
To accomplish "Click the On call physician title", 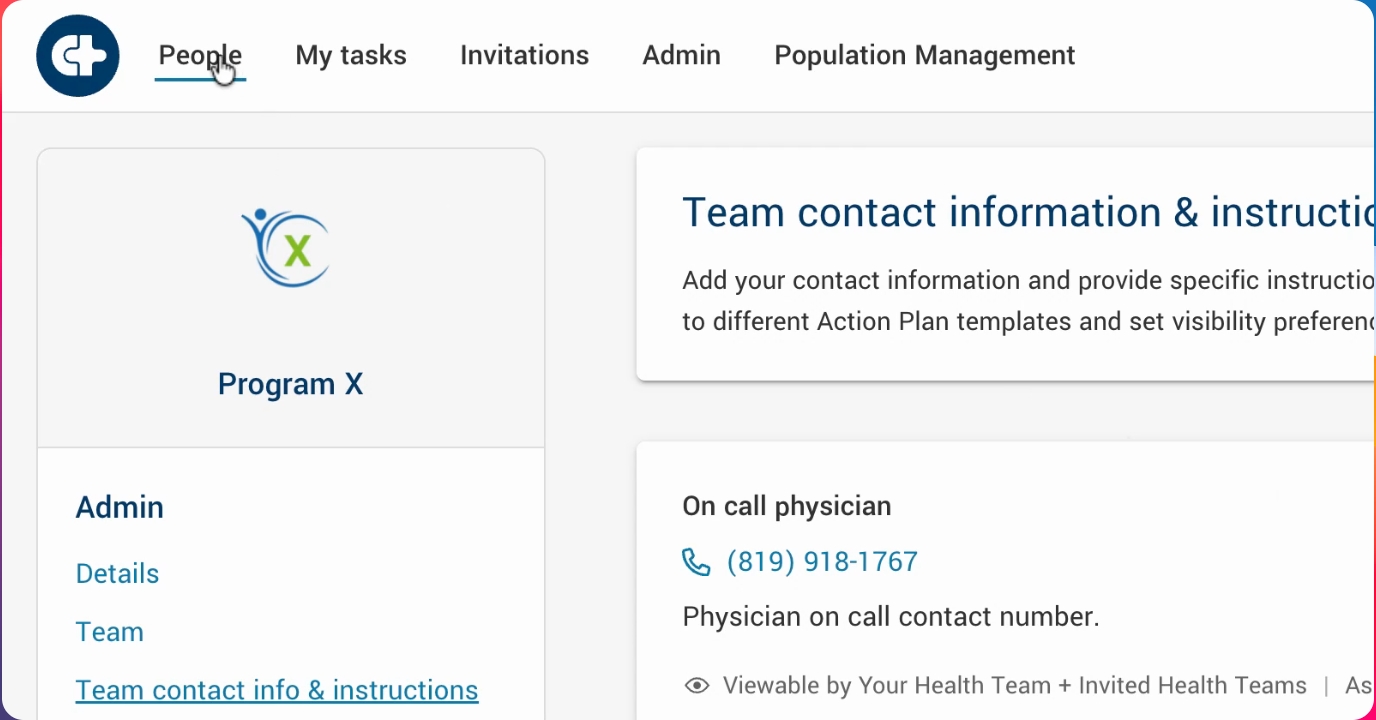I will [x=787, y=506].
